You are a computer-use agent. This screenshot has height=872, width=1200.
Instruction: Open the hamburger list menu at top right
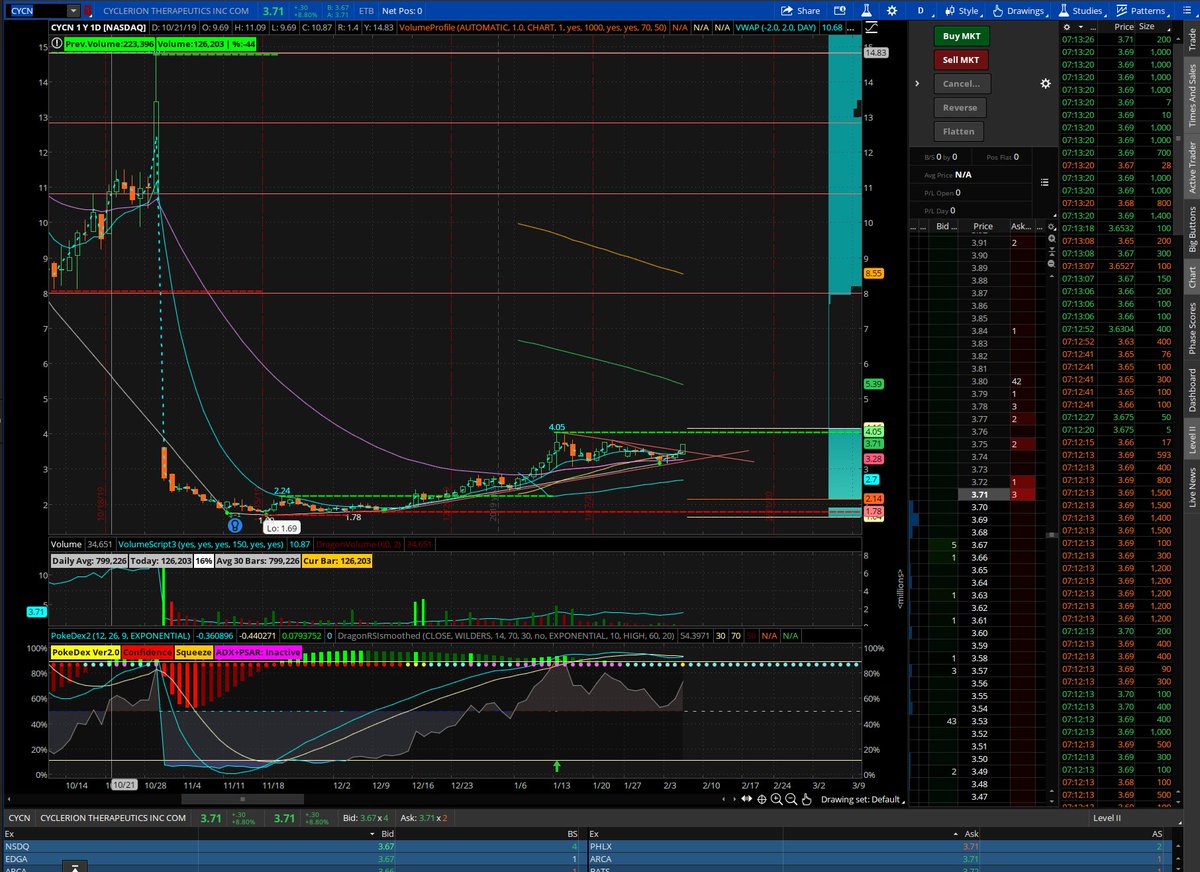pyautogui.click(x=1185, y=10)
